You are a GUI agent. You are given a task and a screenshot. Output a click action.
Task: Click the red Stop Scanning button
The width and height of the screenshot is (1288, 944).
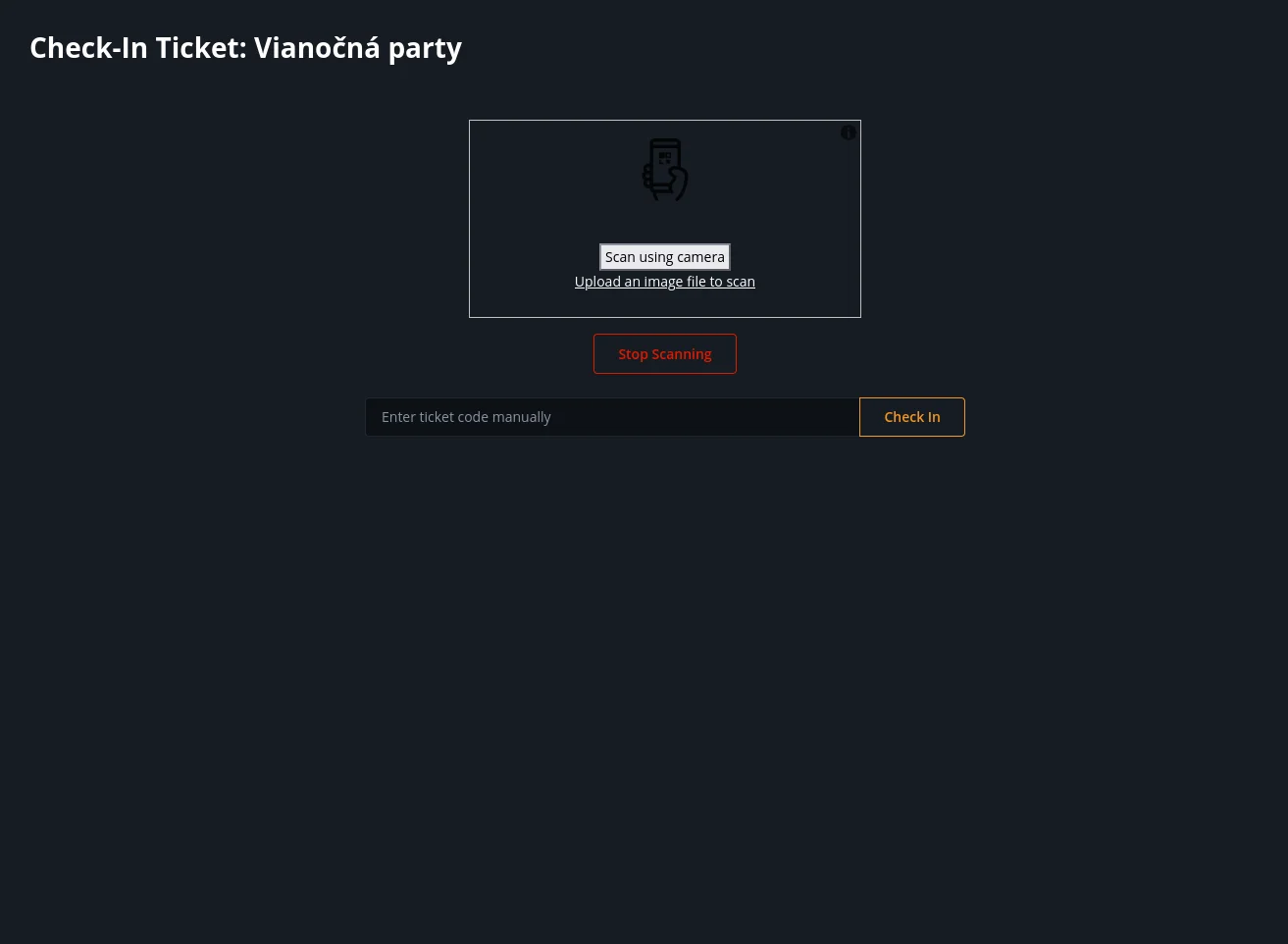665,354
